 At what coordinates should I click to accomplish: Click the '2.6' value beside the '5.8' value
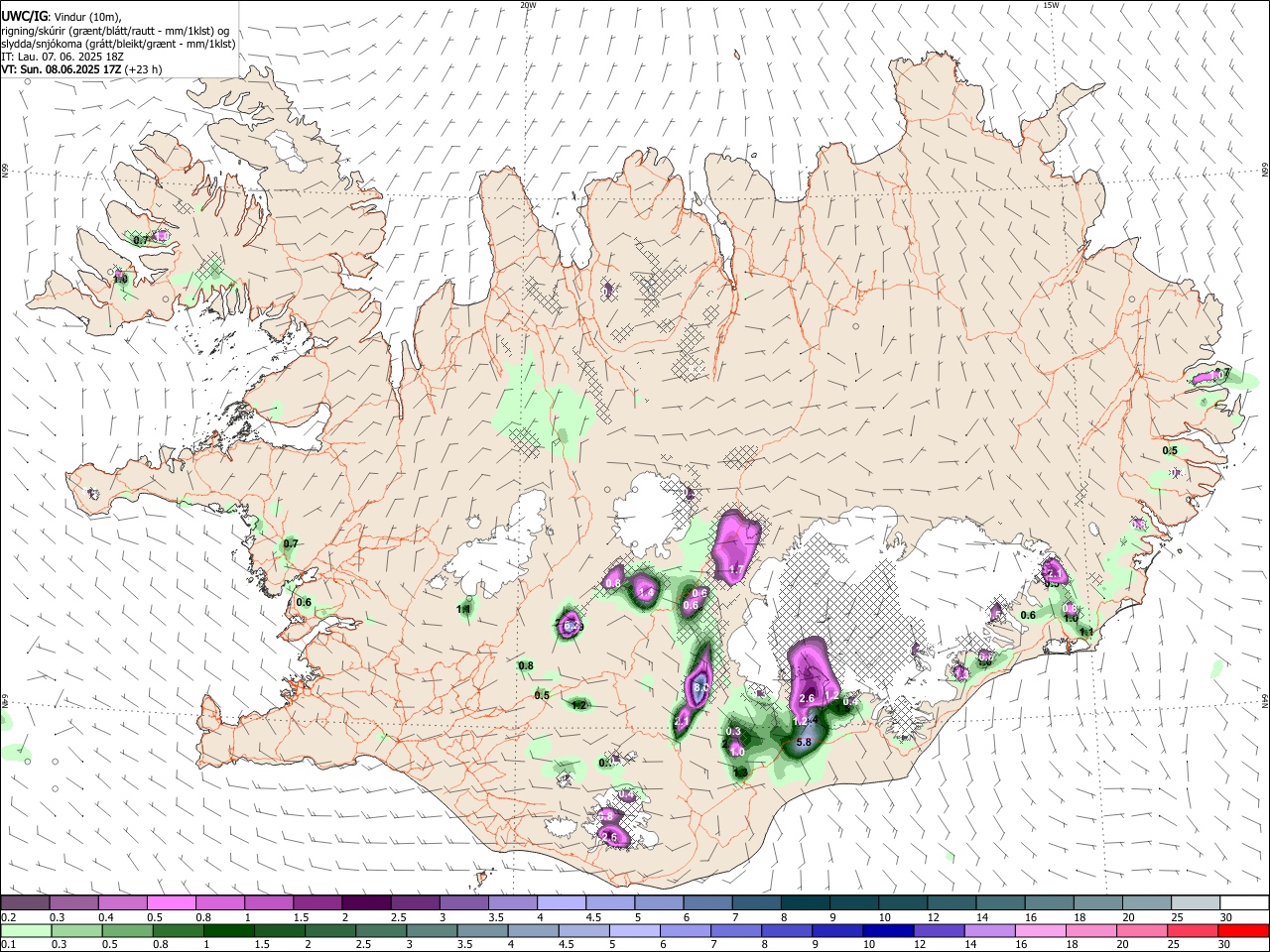pos(807,699)
